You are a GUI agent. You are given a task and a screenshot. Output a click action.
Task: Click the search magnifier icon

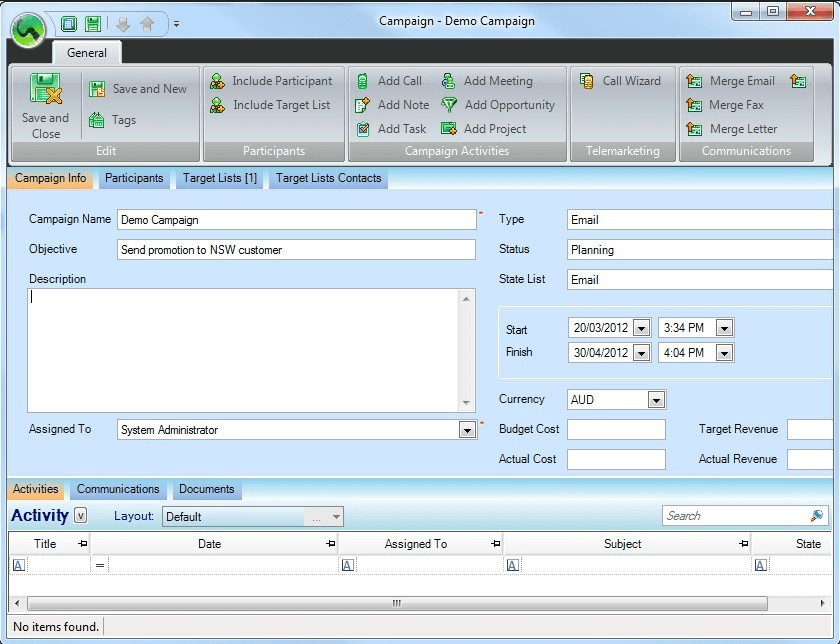[x=816, y=516]
